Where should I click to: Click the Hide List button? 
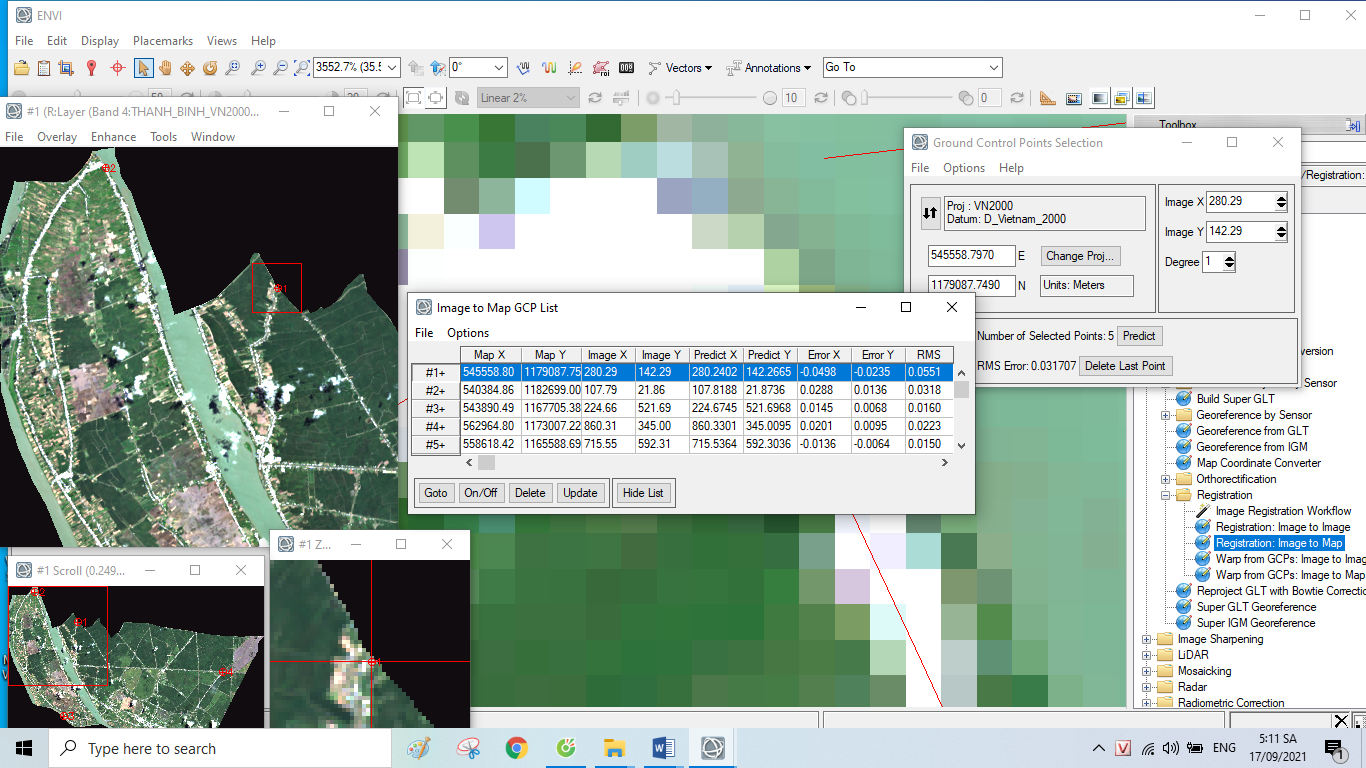click(x=643, y=493)
